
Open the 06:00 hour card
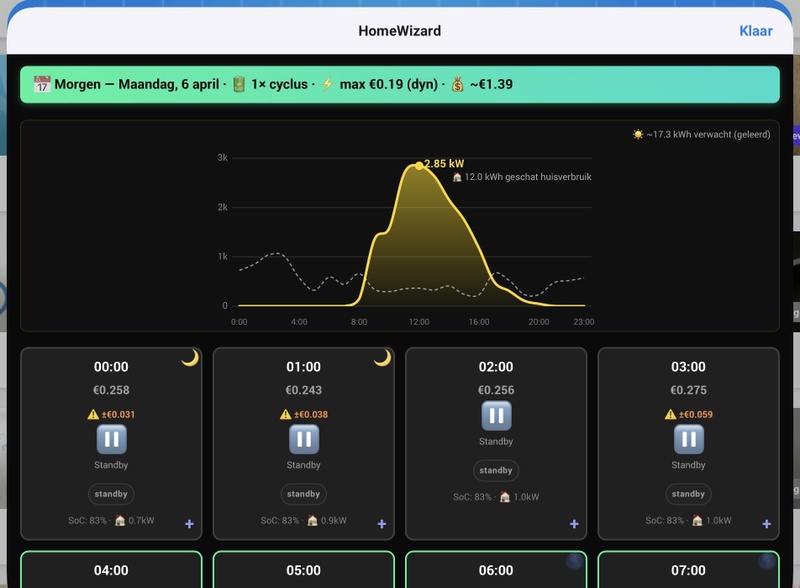pyautogui.click(x=496, y=570)
